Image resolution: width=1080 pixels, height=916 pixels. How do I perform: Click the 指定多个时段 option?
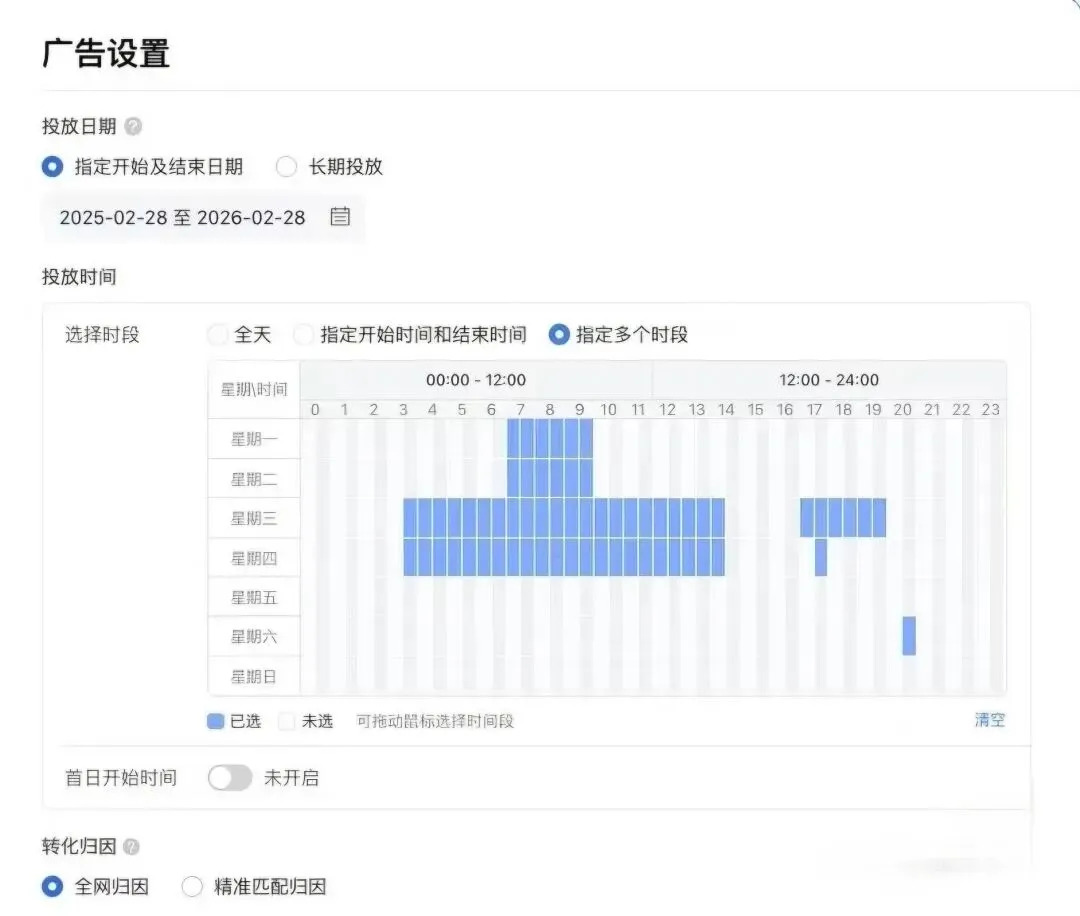point(559,335)
